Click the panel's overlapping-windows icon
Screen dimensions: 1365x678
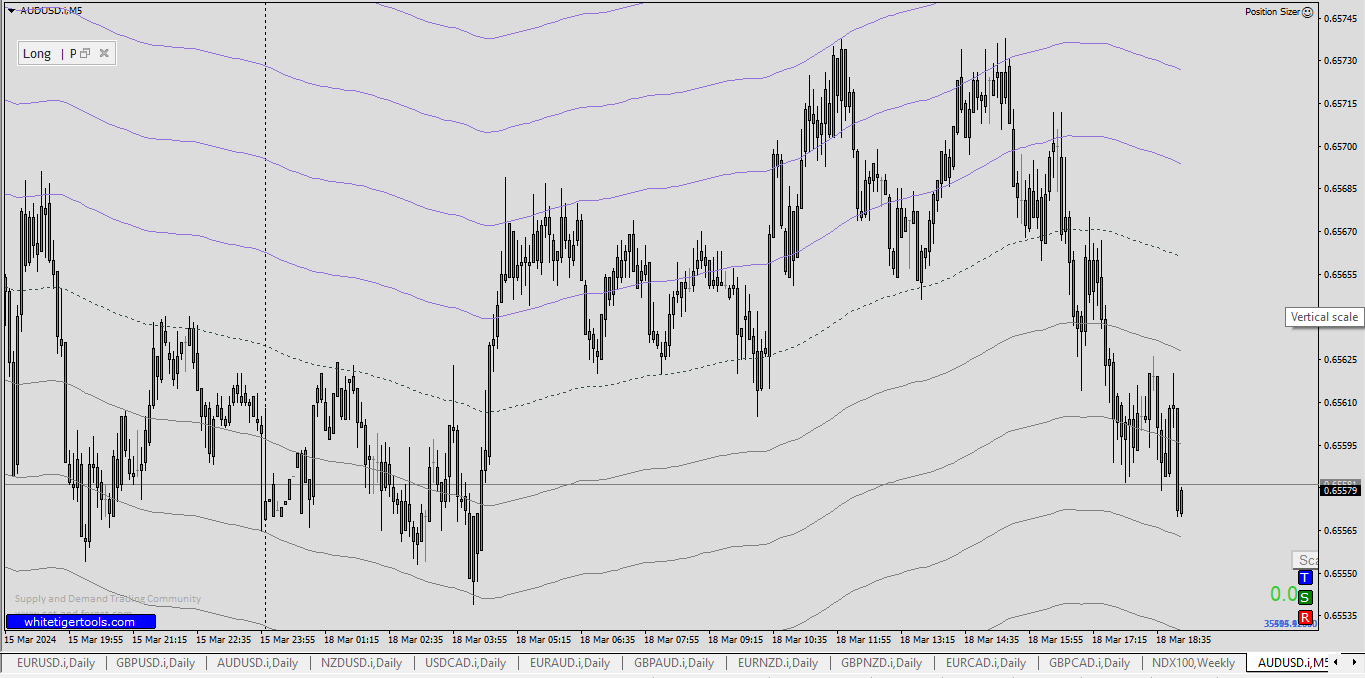(x=85, y=53)
